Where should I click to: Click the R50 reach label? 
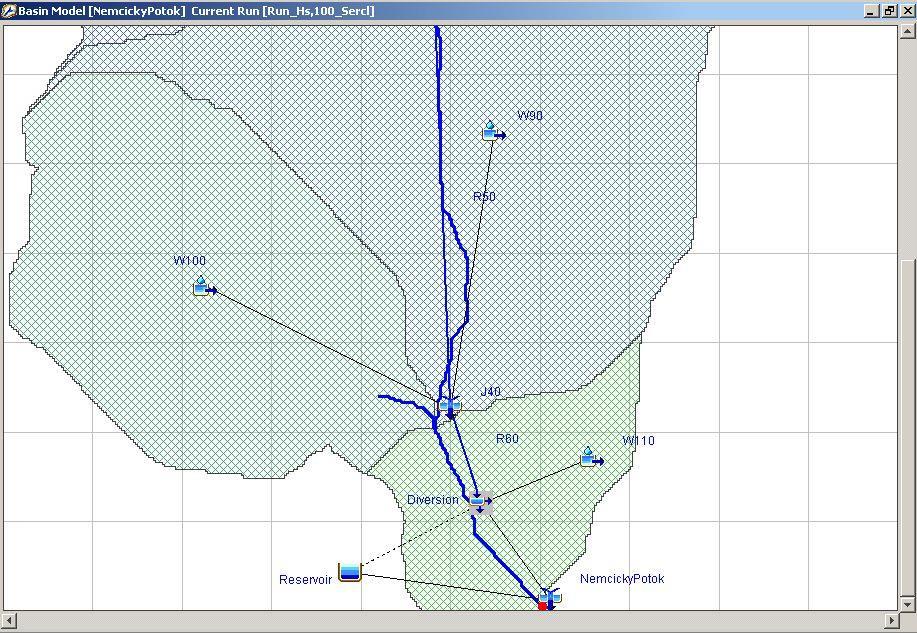coord(484,197)
